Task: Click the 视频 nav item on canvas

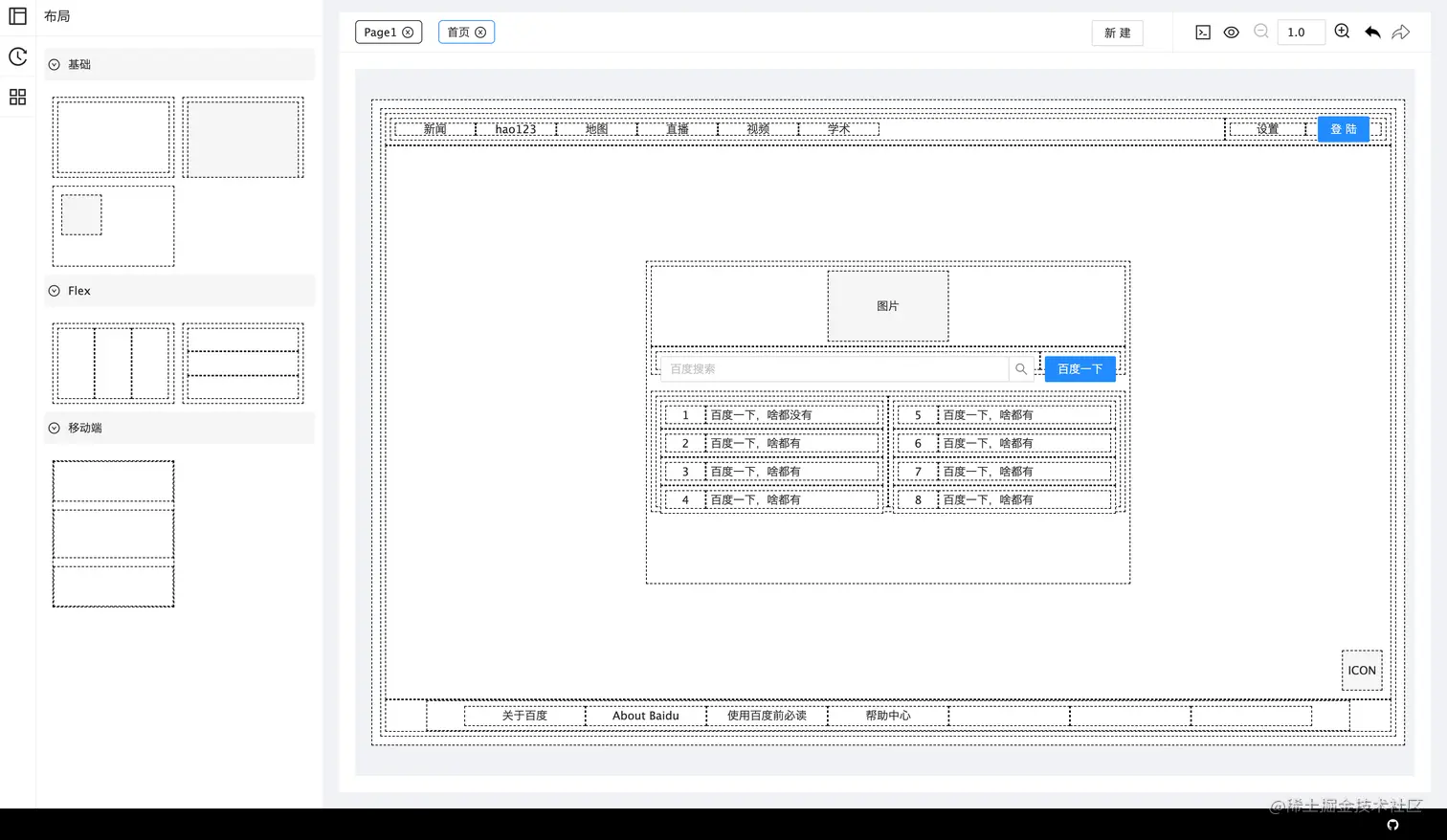Action: [x=758, y=129]
